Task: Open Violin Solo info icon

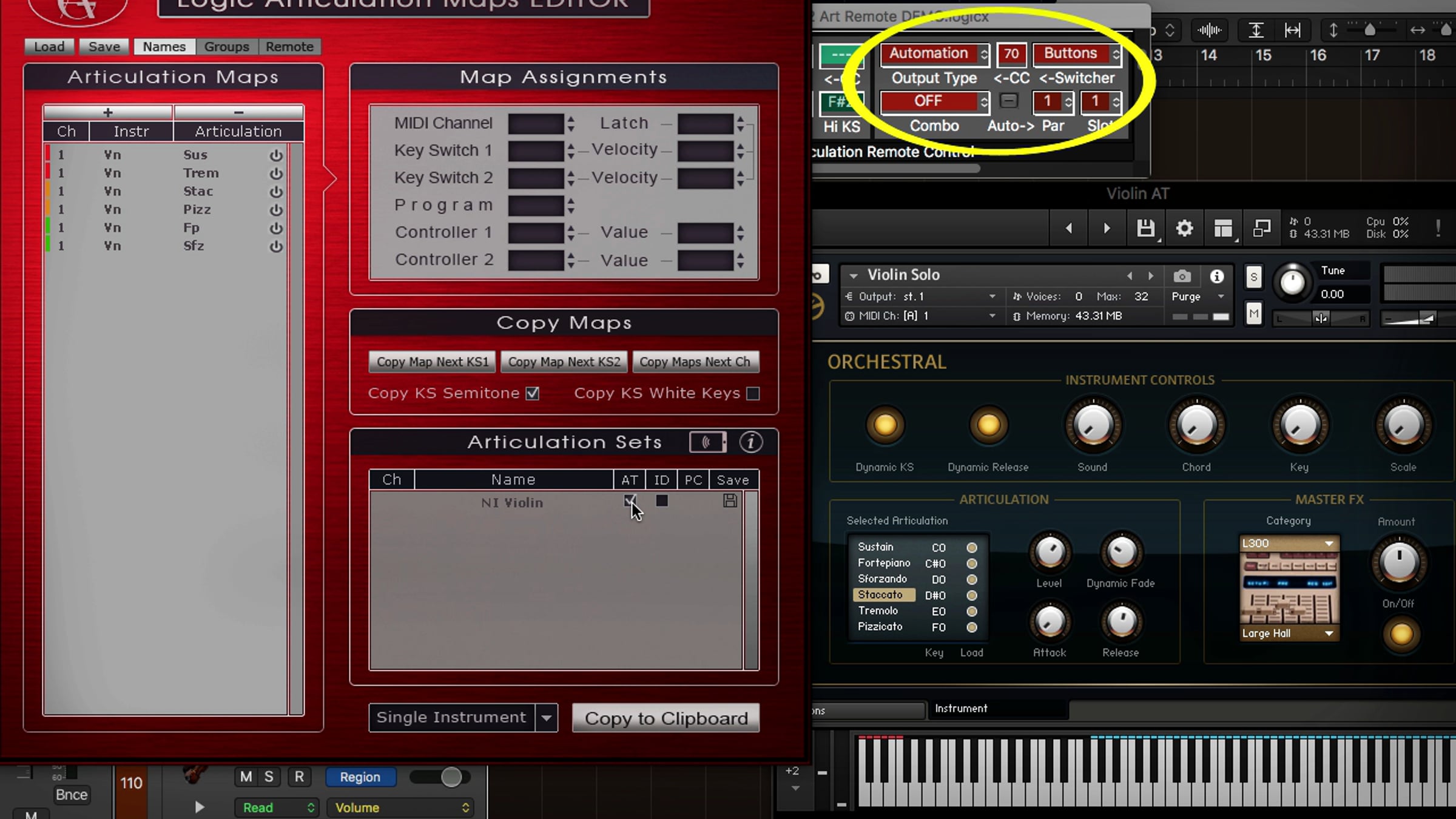Action: [x=1217, y=277]
